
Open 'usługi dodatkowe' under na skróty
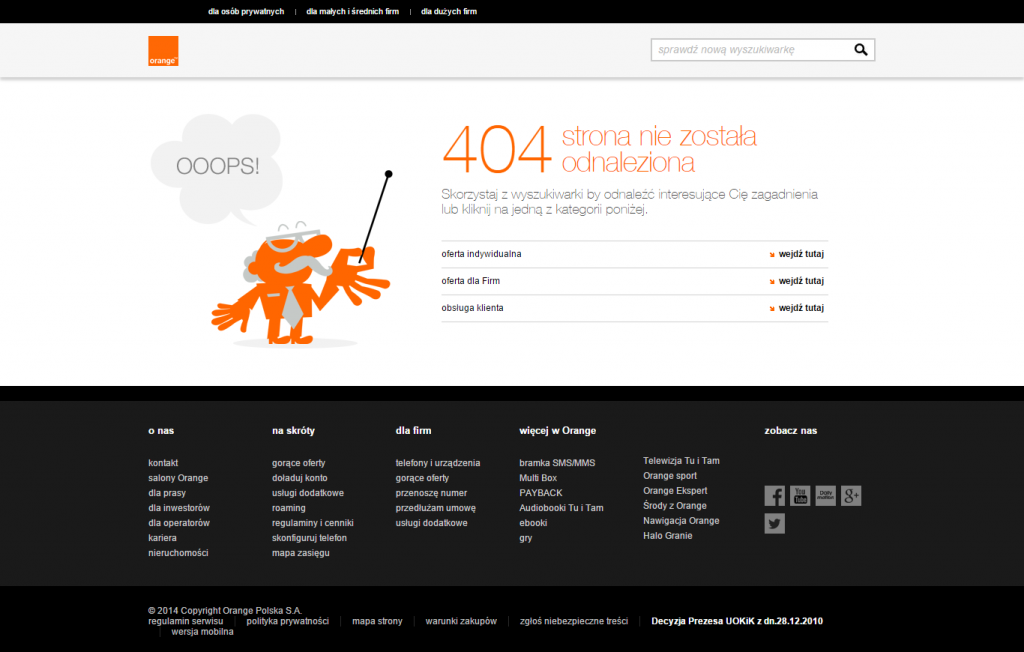(x=308, y=493)
